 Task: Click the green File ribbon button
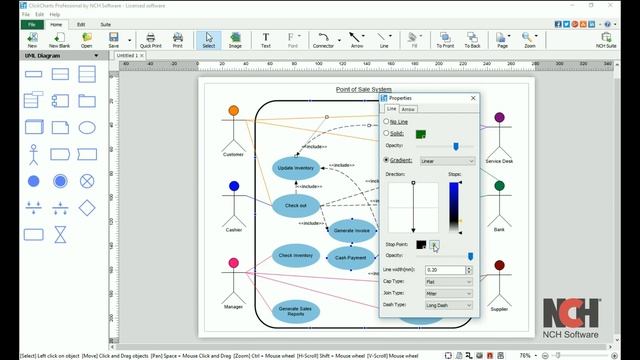[x=32, y=24]
